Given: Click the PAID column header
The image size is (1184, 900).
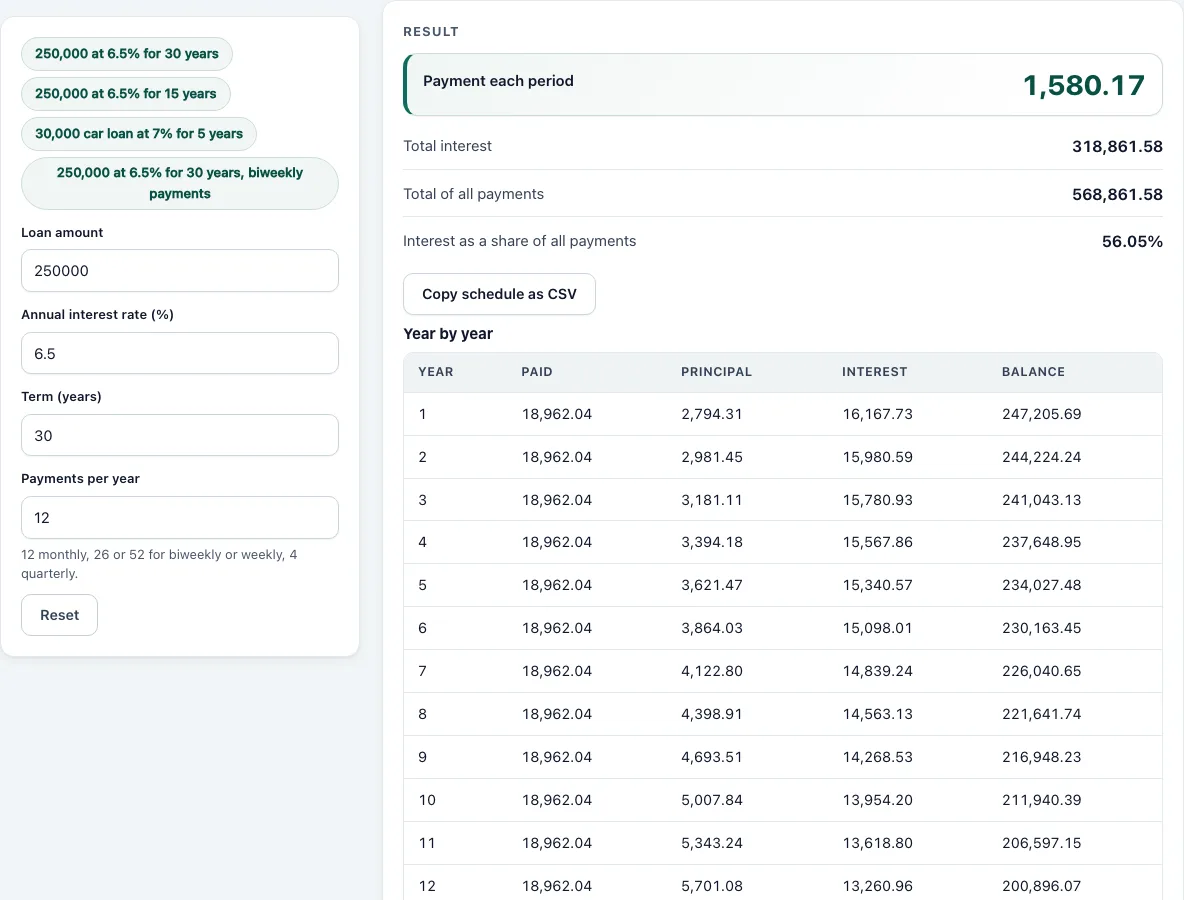Looking at the screenshot, I should click(x=537, y=371).
